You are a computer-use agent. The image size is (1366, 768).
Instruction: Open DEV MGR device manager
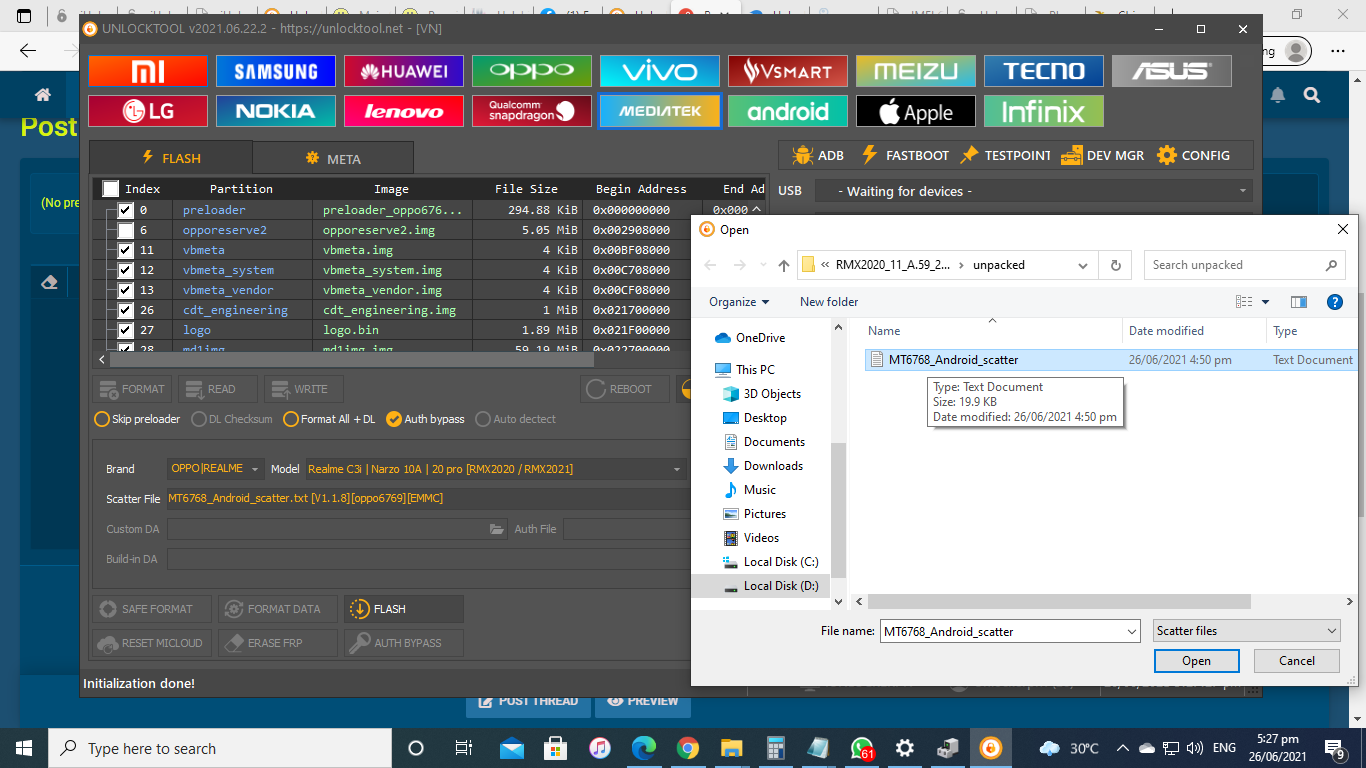pyautogui.click(x=1102, y=155)
